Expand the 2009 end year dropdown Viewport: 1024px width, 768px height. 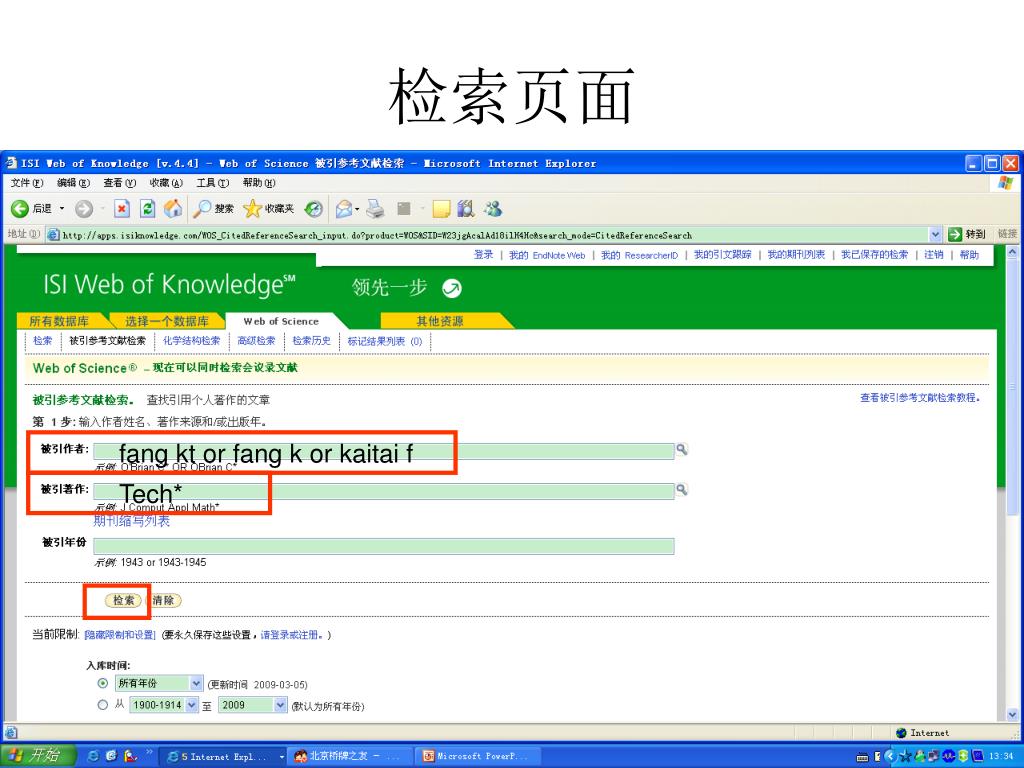(x=280, y=705)
